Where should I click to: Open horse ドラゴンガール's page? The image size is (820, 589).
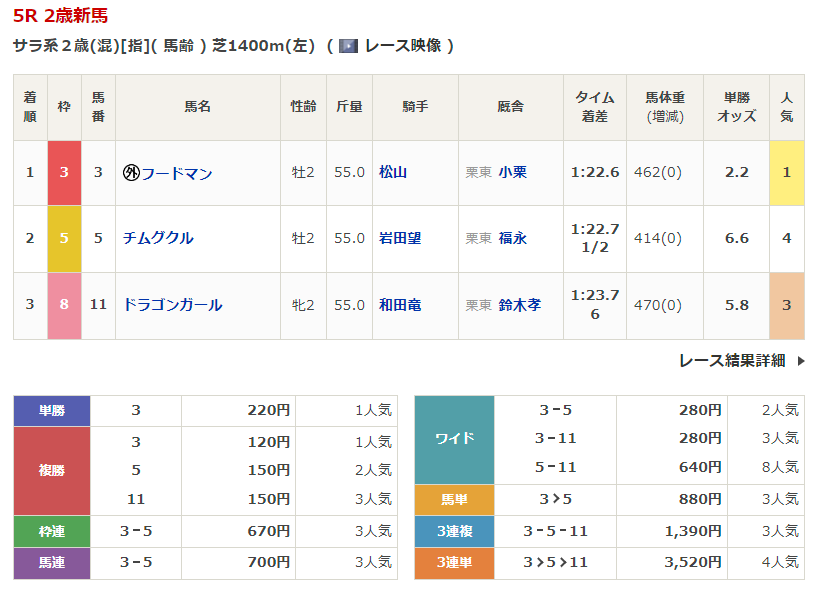[x=172, y=305]
